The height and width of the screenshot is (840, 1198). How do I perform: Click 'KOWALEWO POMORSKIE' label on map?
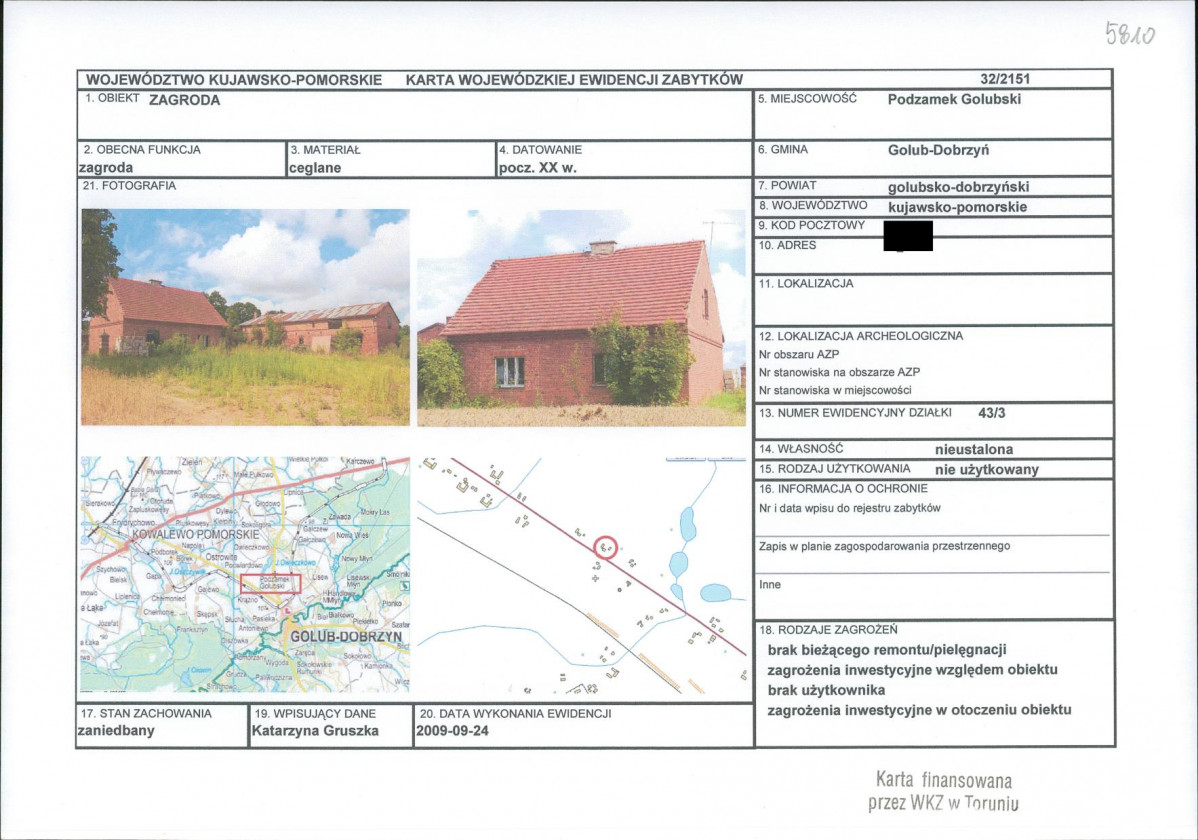(x=196, y=534)
